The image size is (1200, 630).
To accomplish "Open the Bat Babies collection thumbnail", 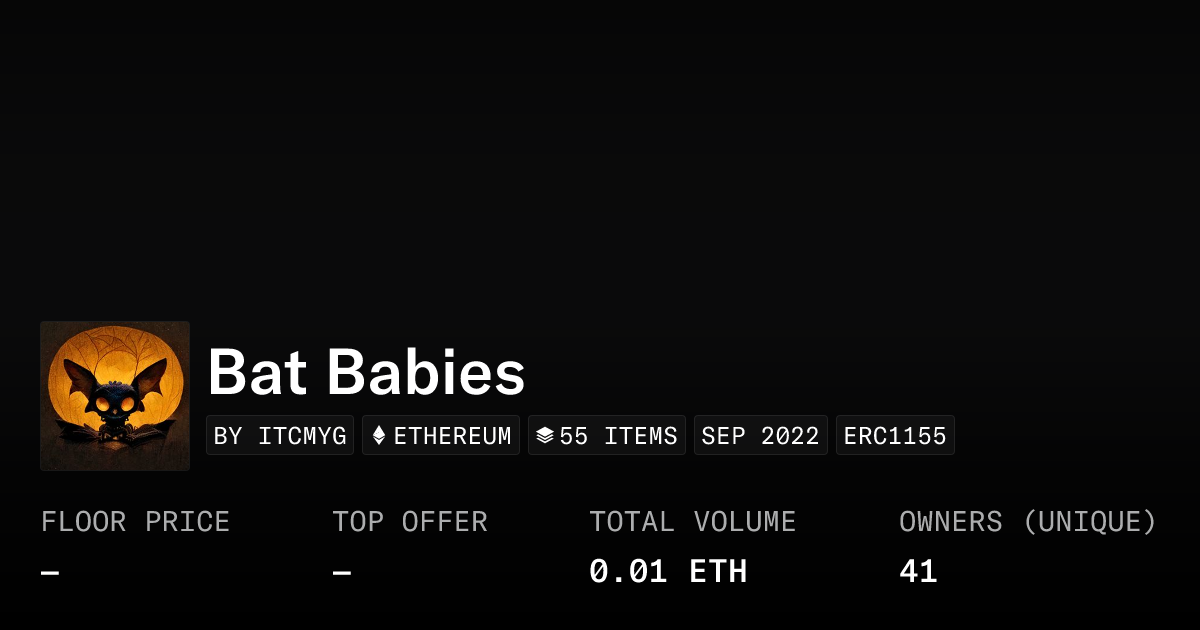I will click(115, 396).
